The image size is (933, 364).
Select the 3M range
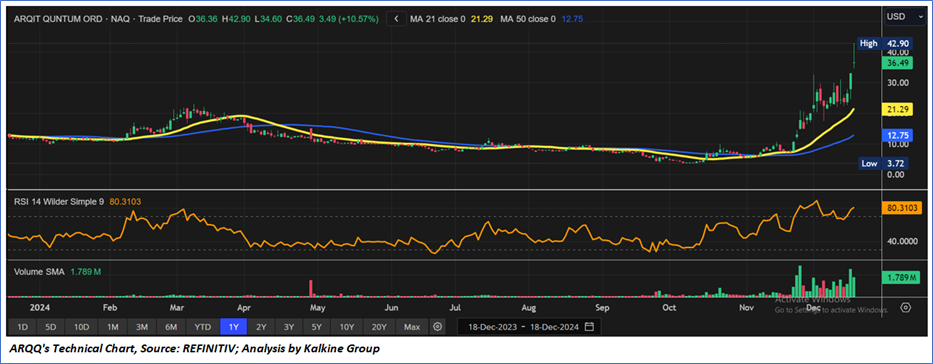(x=142, y=327)
